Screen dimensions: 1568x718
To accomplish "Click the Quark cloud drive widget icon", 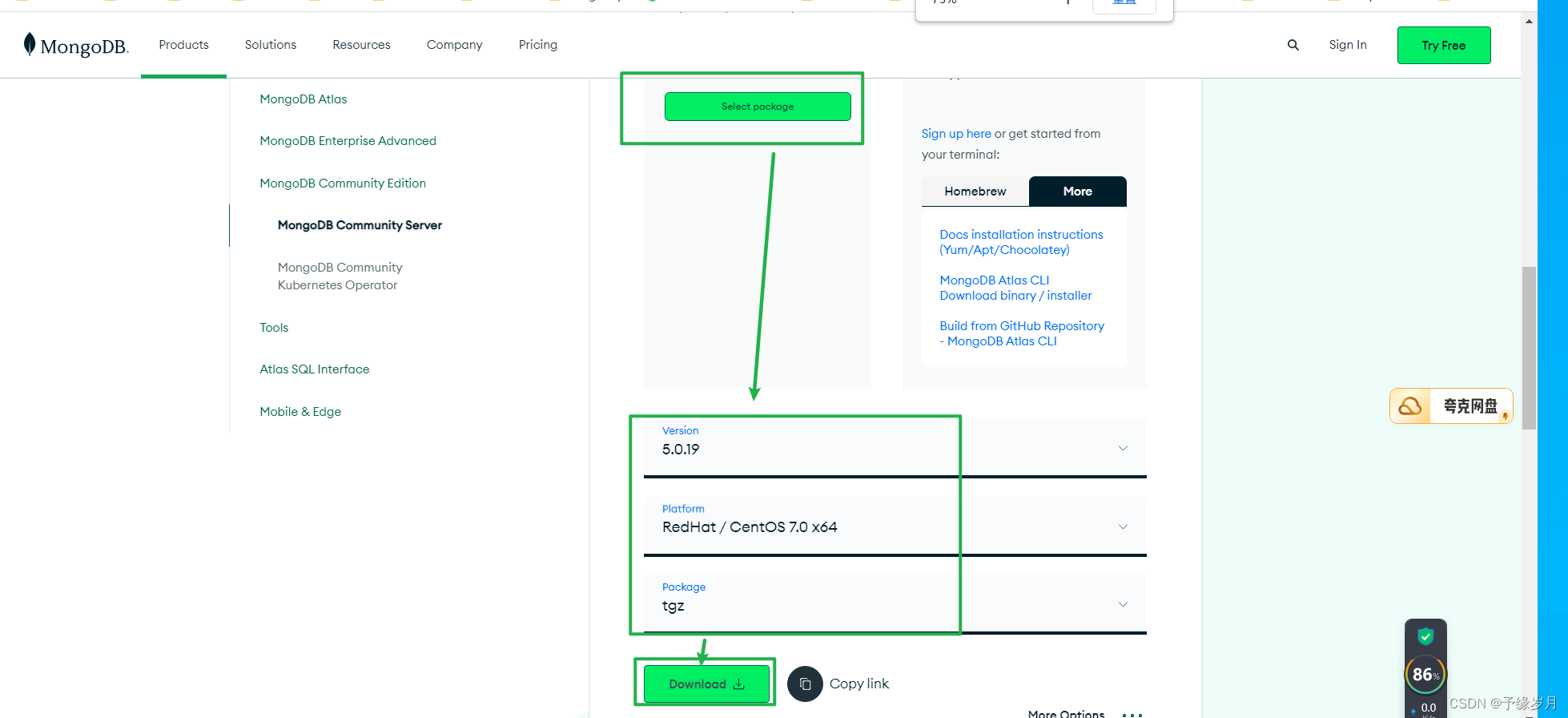I will tap(1410, 406).
